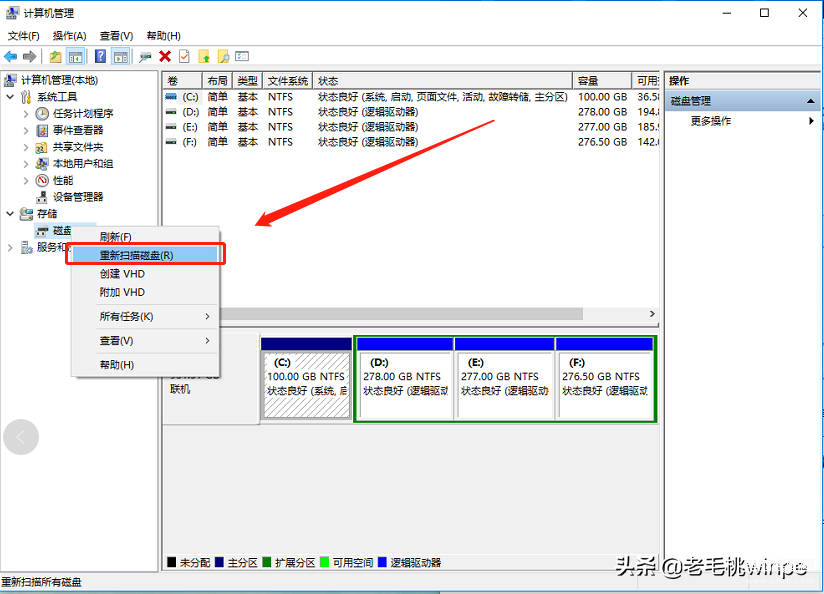824x594 pixels.
Task: Choose 创建 VHD from the context menu
Action: pyautogui.click(x=146, y=274)
